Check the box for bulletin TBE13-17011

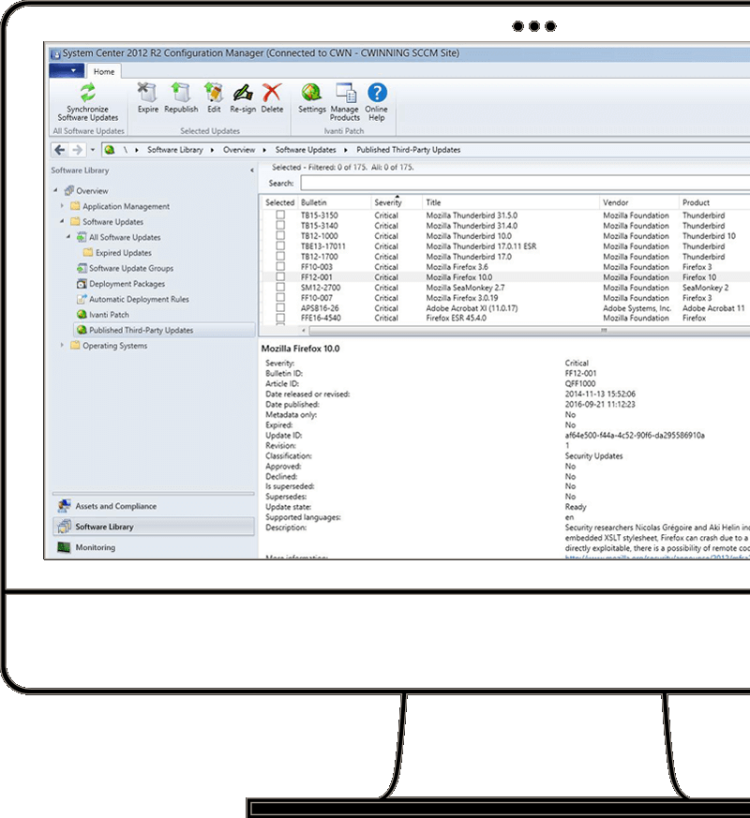pyautogui.click(x=281, y=246)
